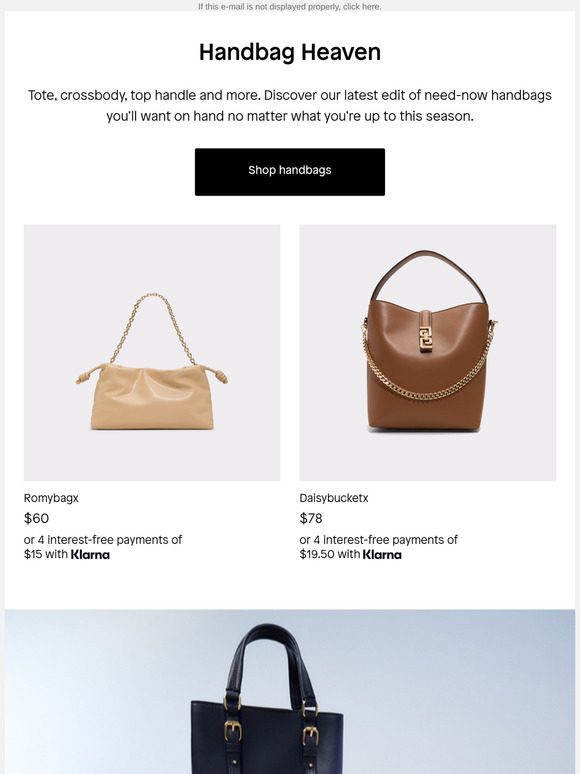Select the Daisybucketx product name
Screen dimensions: 580x774
[334, 498]
